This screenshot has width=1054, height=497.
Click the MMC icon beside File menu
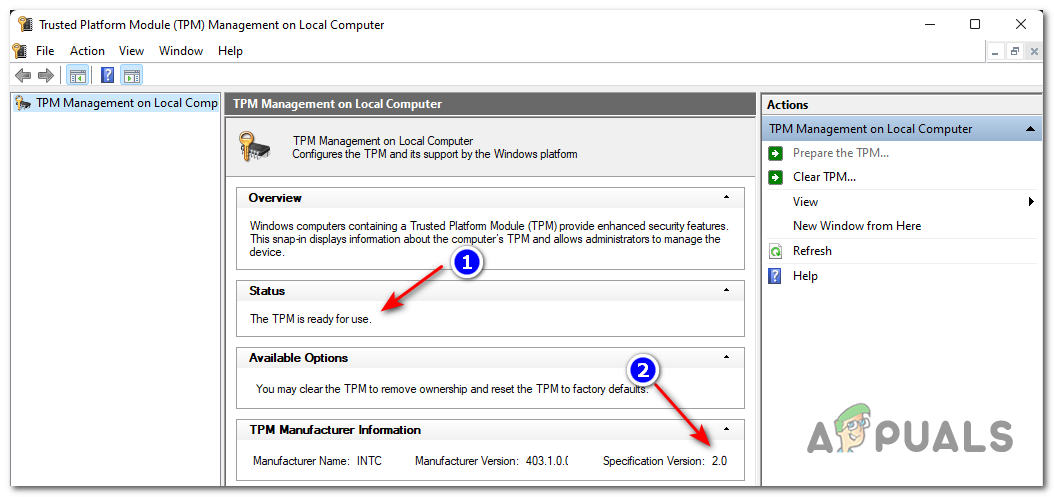[19, 50]
